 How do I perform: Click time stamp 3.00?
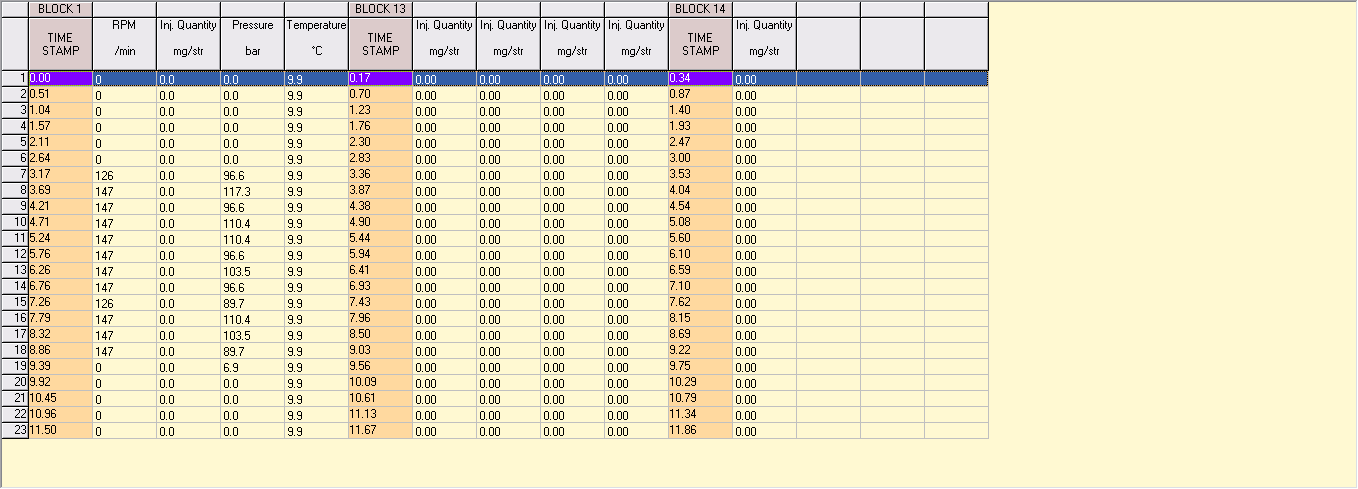700,158
